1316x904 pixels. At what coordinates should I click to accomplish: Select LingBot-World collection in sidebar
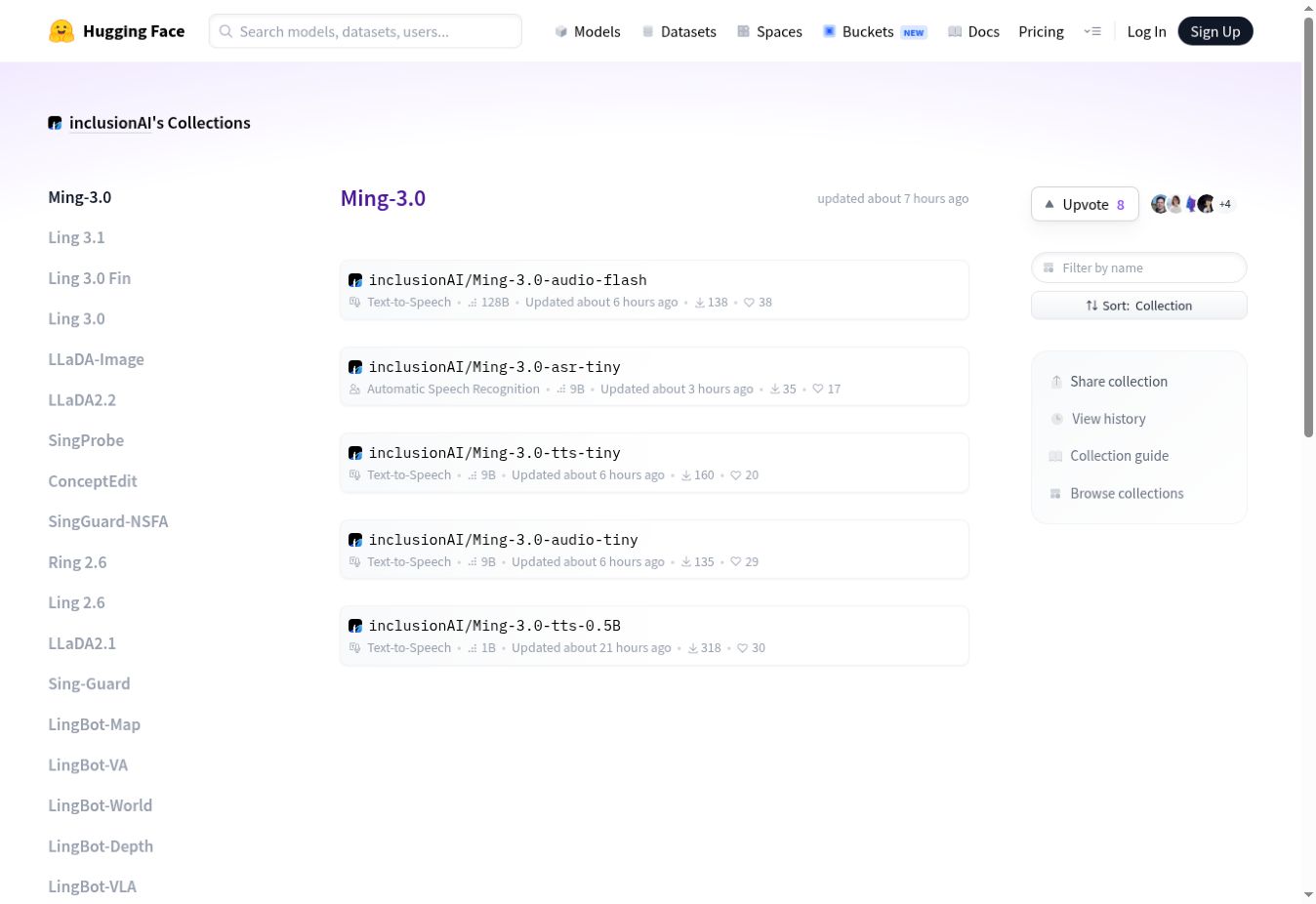tap(101, 805)
